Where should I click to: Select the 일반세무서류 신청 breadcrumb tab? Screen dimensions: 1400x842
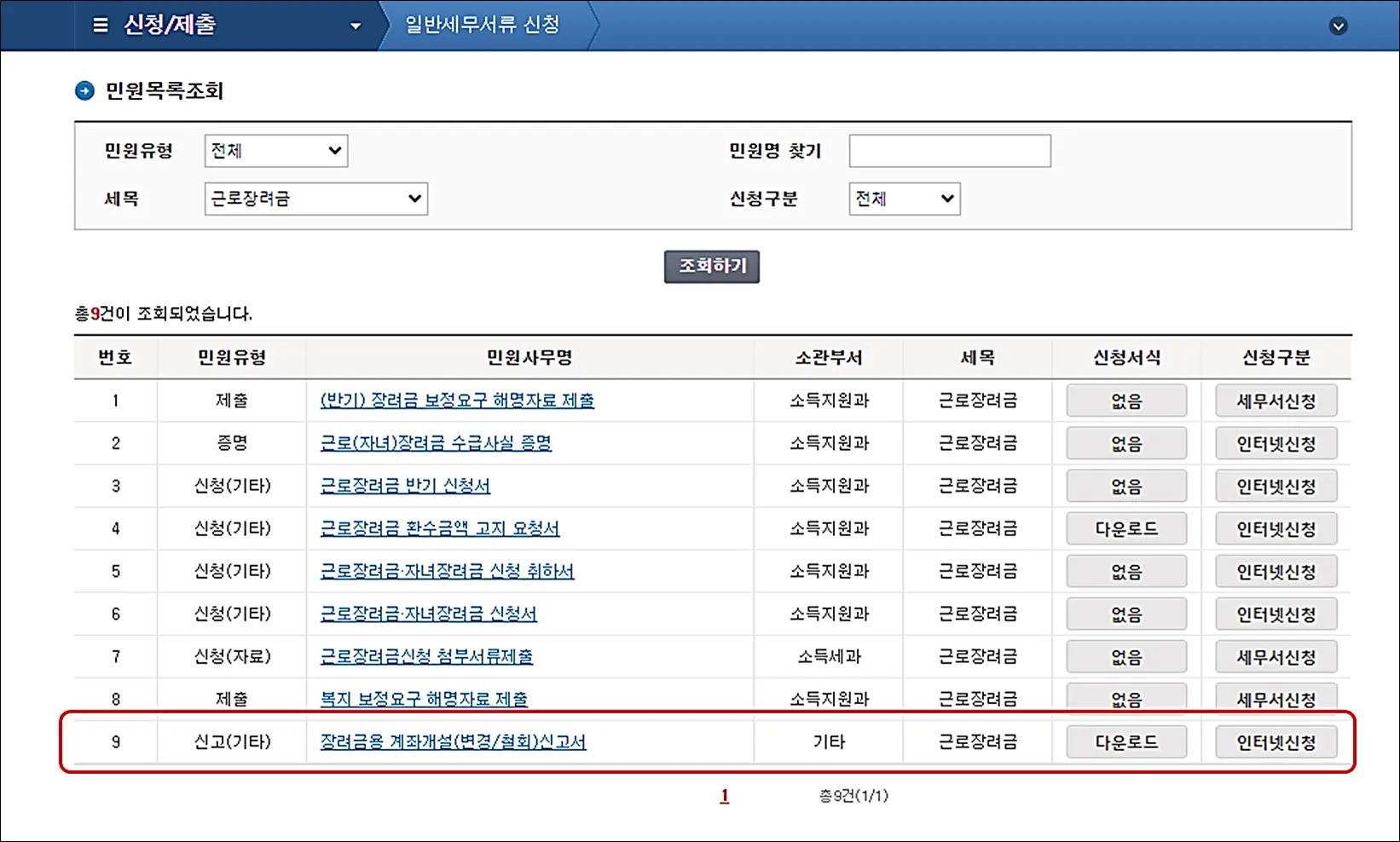click(482, 25)
